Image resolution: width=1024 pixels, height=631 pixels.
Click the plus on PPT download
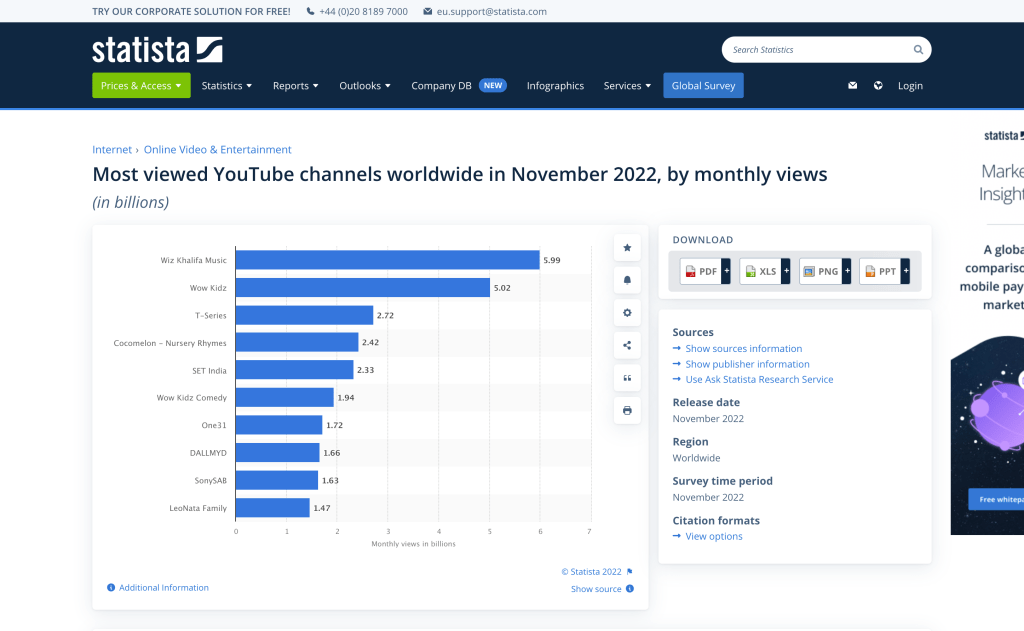tap(905, 271)
